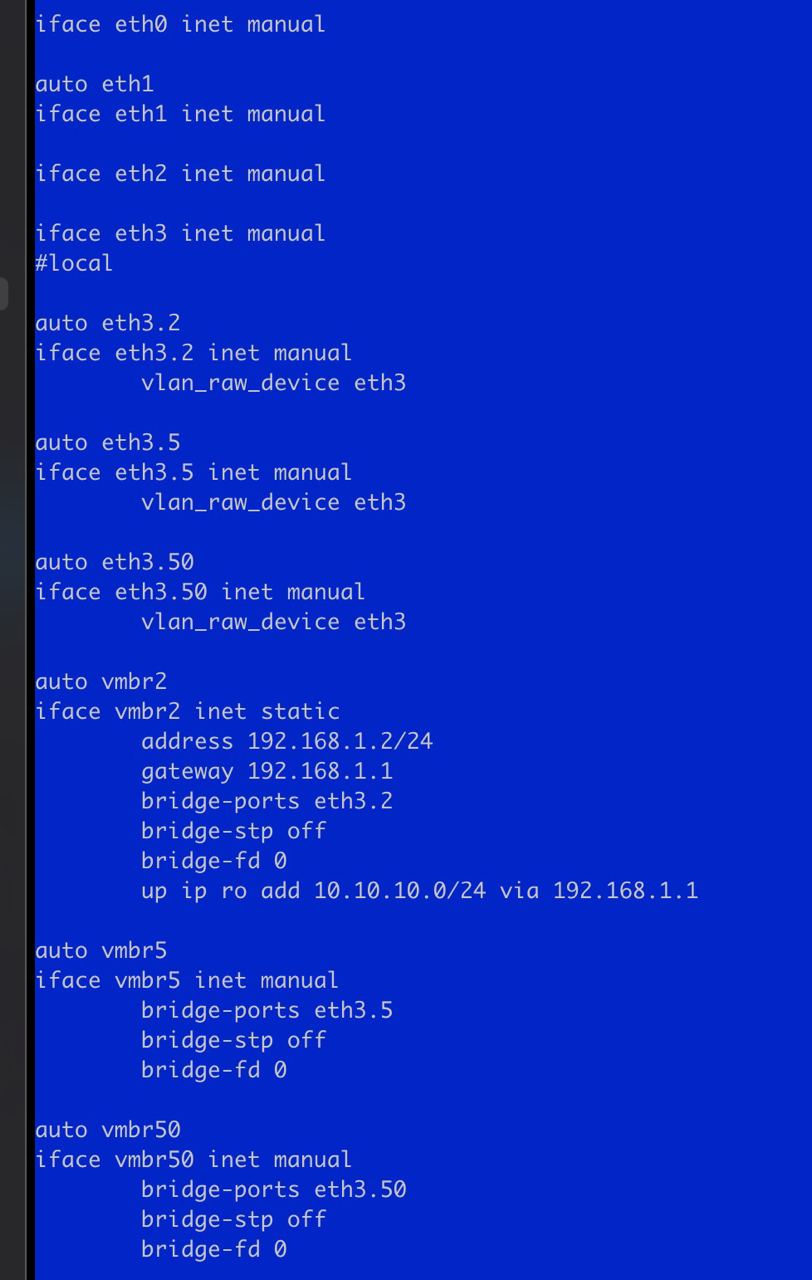The height and width of the screenshot is (1280, 812).
Task: Click the 'iface eth3.50 inet manual' line
Action: [x=200, y=592]
